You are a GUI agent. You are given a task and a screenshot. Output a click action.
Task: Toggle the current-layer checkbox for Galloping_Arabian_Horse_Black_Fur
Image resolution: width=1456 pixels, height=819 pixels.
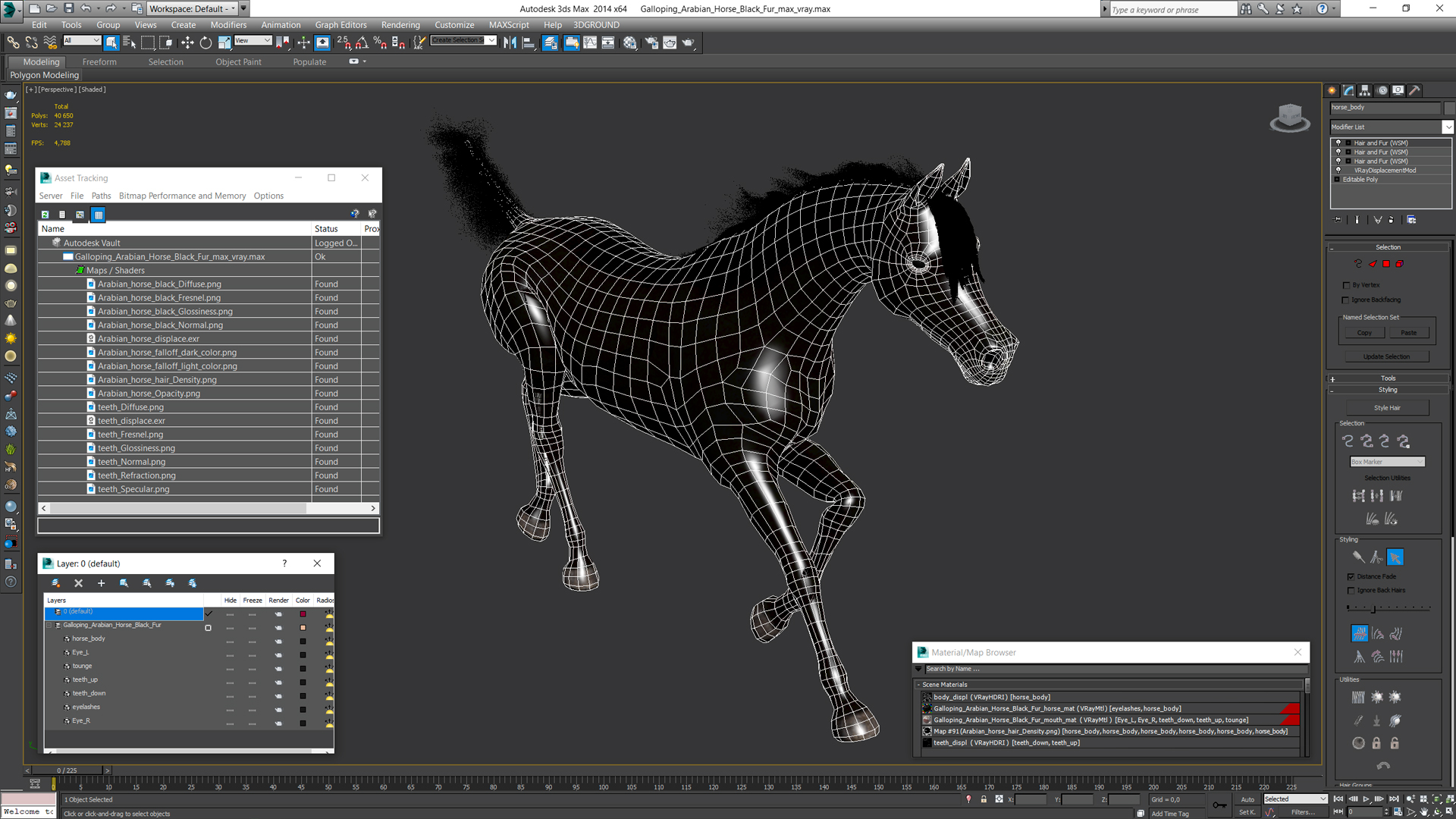[208, 628]
